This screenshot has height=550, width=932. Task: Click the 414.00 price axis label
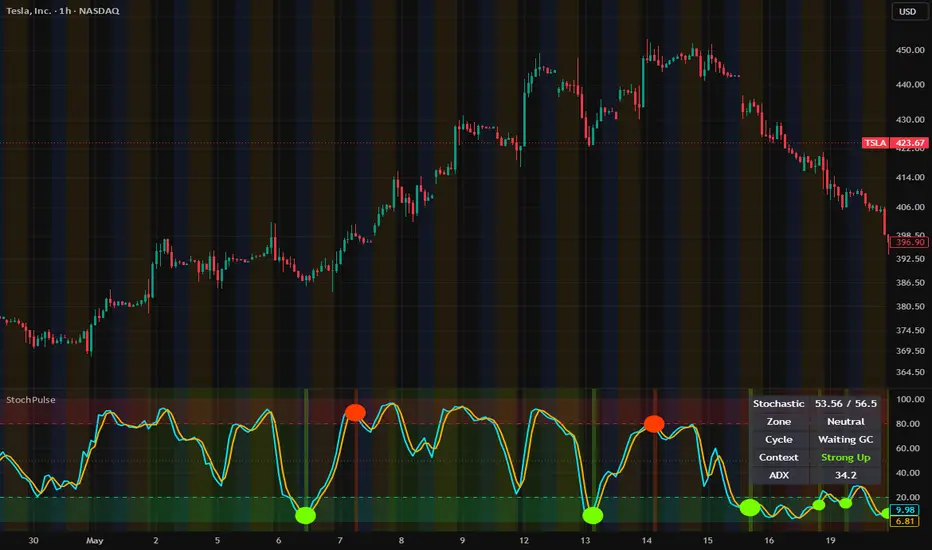pos(910,177)
